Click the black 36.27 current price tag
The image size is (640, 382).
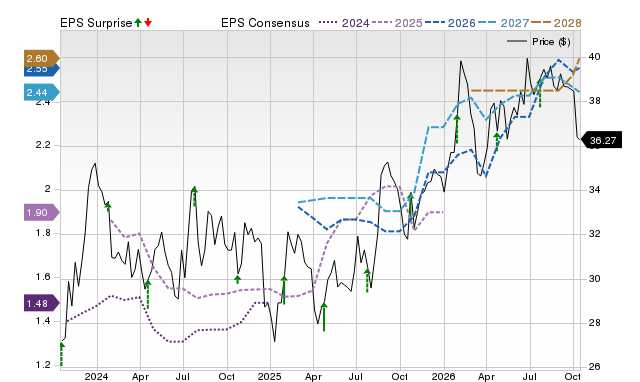pos(601,140)
